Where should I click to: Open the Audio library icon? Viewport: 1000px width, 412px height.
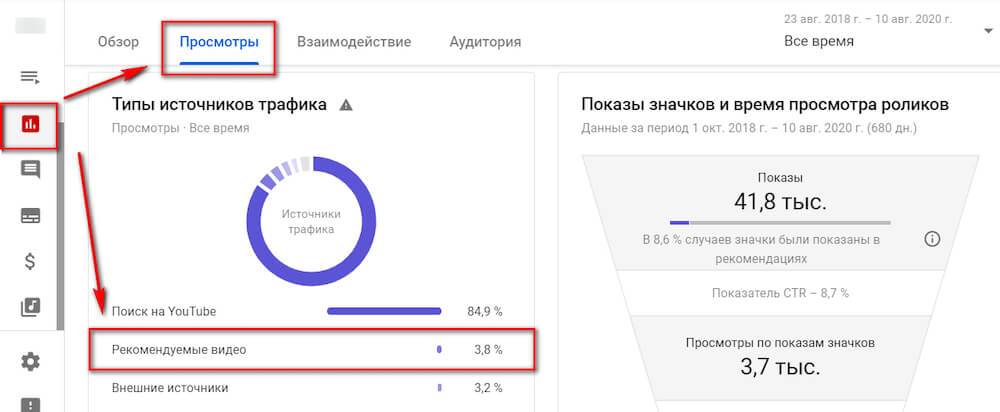[x=31, y=307]
